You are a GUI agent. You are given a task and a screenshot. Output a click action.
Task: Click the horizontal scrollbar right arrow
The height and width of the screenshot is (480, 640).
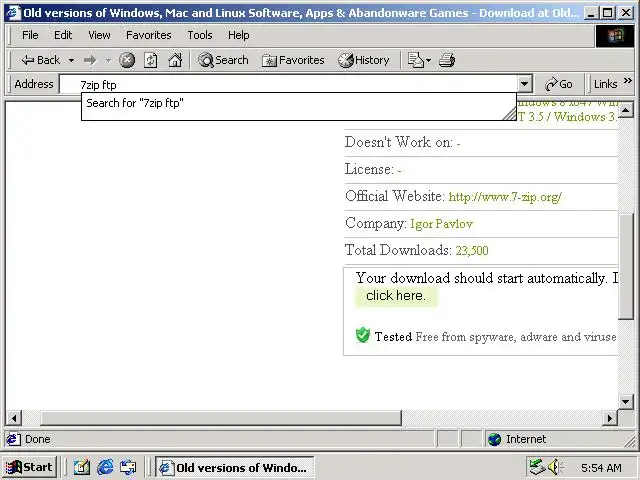coord(610,418)
